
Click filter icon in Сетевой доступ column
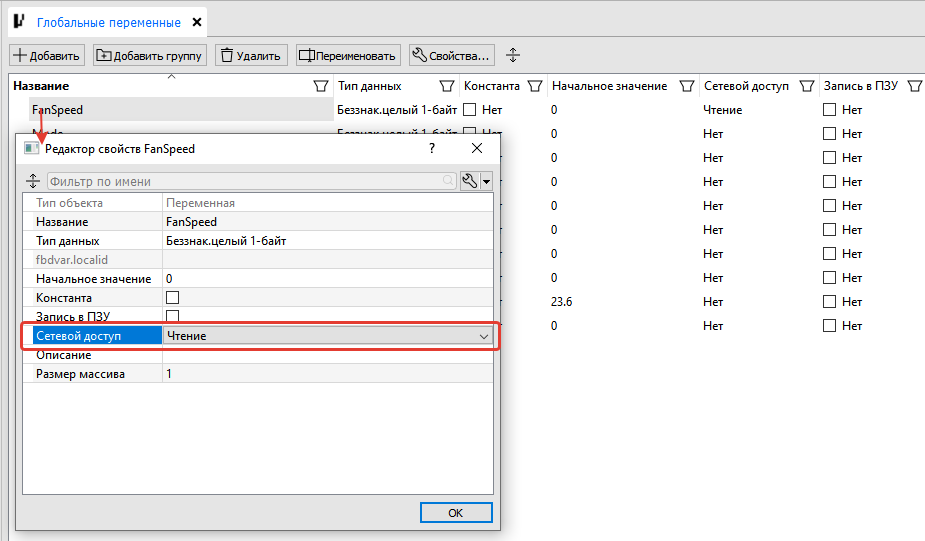806,86
